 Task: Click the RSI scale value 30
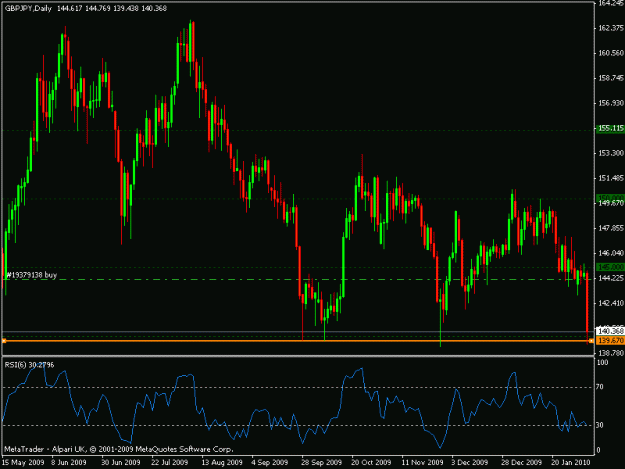coord(600,425)
